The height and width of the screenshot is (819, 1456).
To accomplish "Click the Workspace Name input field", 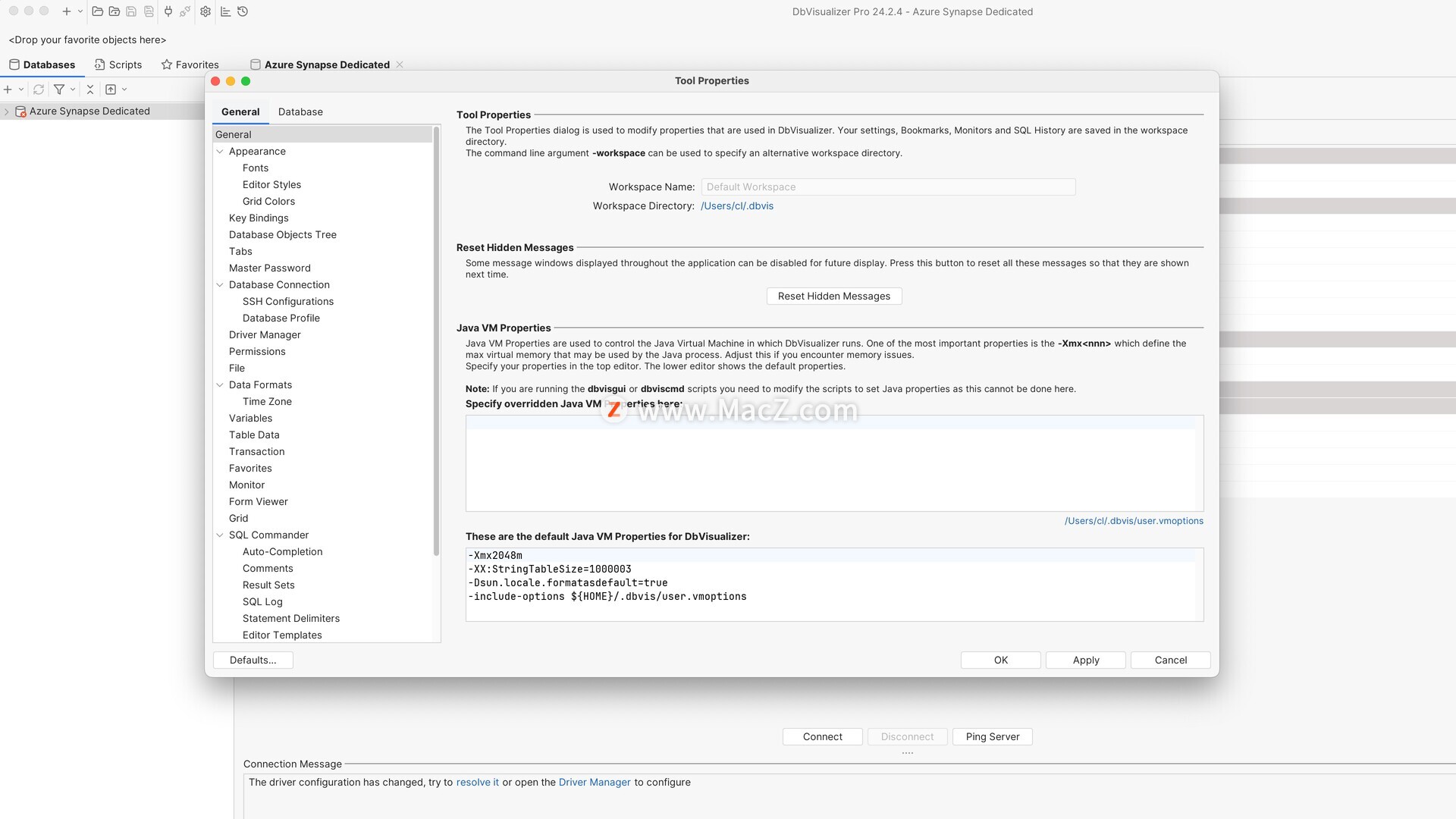I will pyautogui.click(x=888, y=187).
